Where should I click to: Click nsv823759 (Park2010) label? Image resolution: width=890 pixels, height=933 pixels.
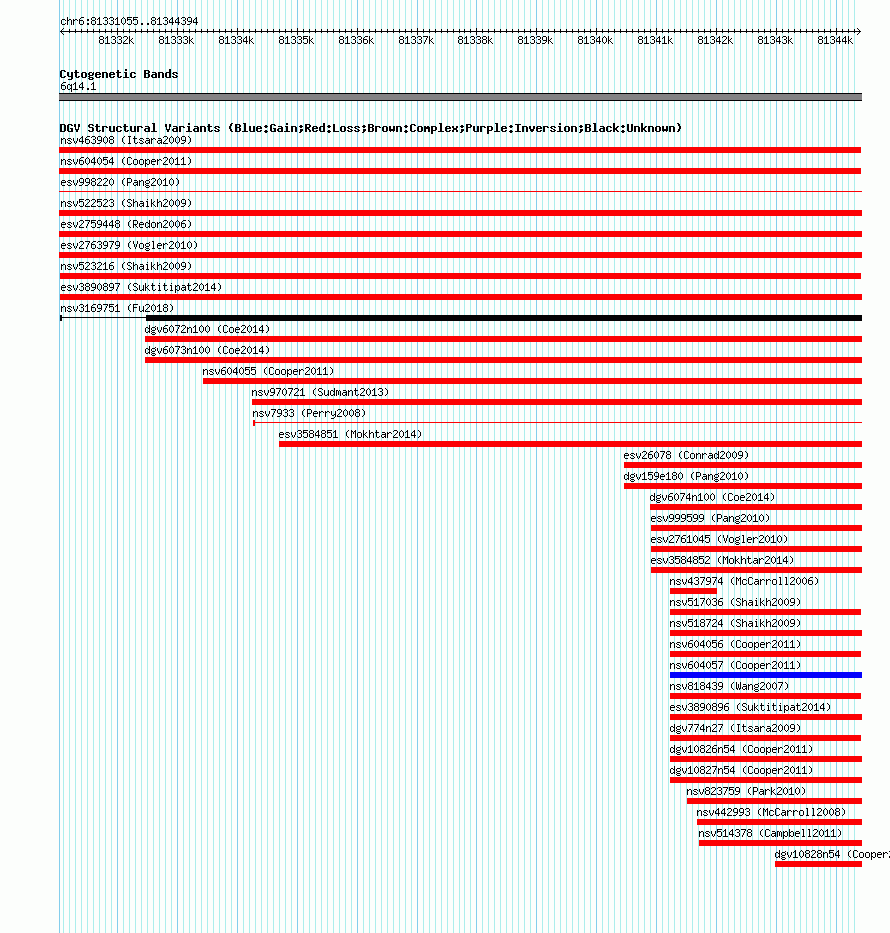tap(746, 791)
